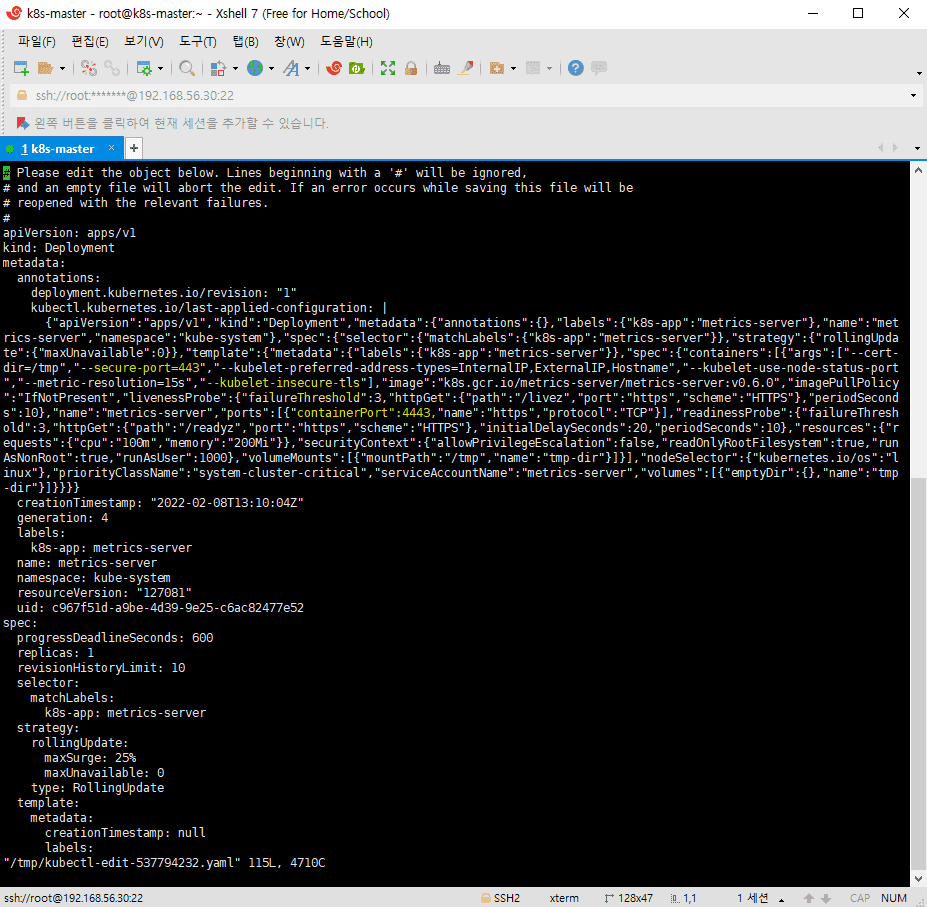The width and height of the screenshot is (927, 907).
Task: Click the grayed reconnect link icon
Action: pos(112,68)
